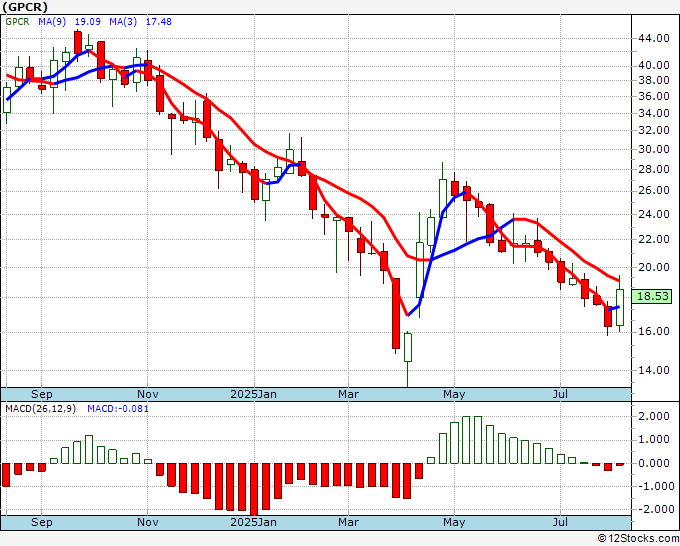Click the 20.00 price axis label
The image size is (680, 546).
pyautogui.click(x=654, y=267)
